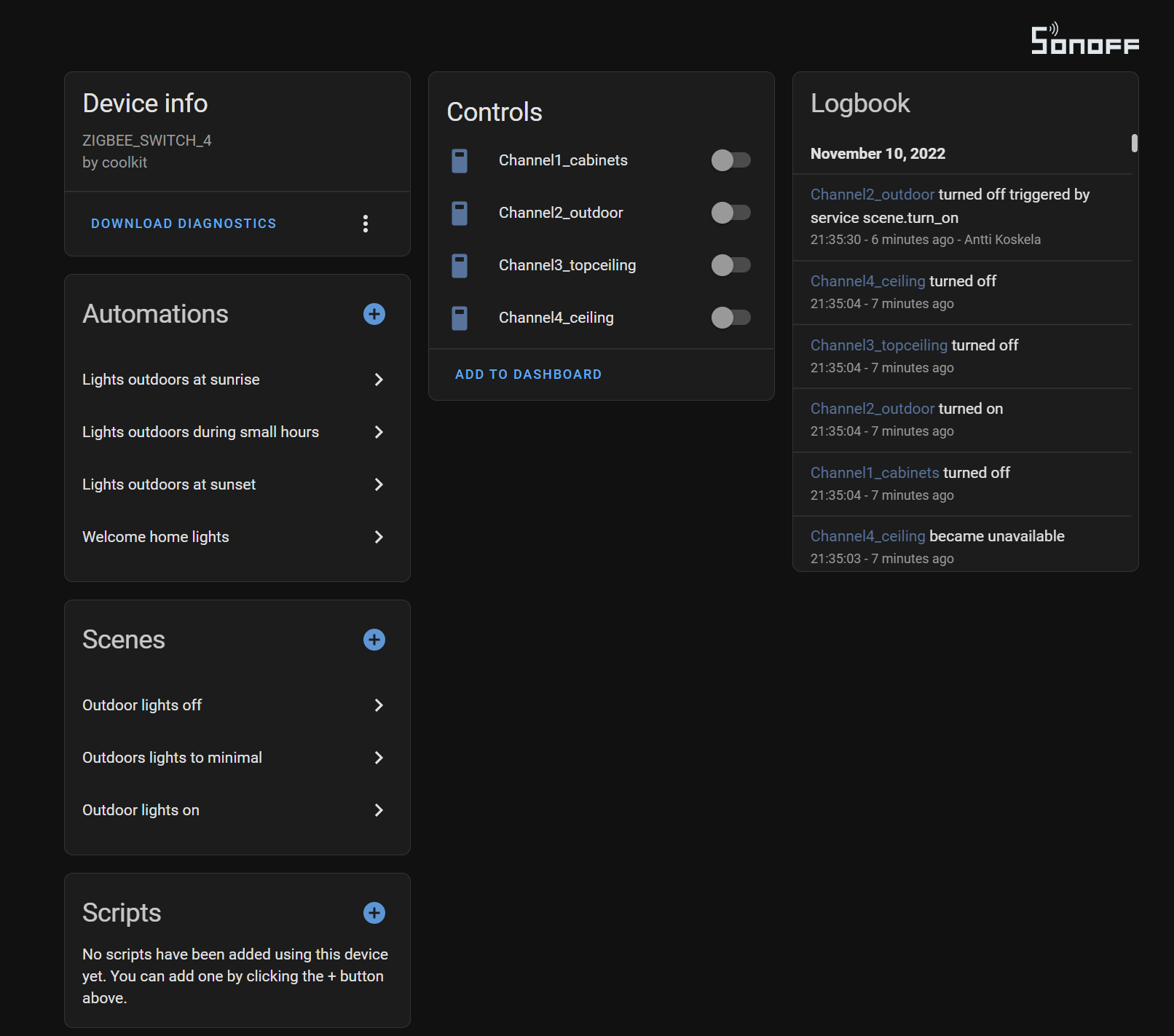
Task: Click ADD TO DASHBOARD
Action: pyautogui.click(x=528, y=374)
